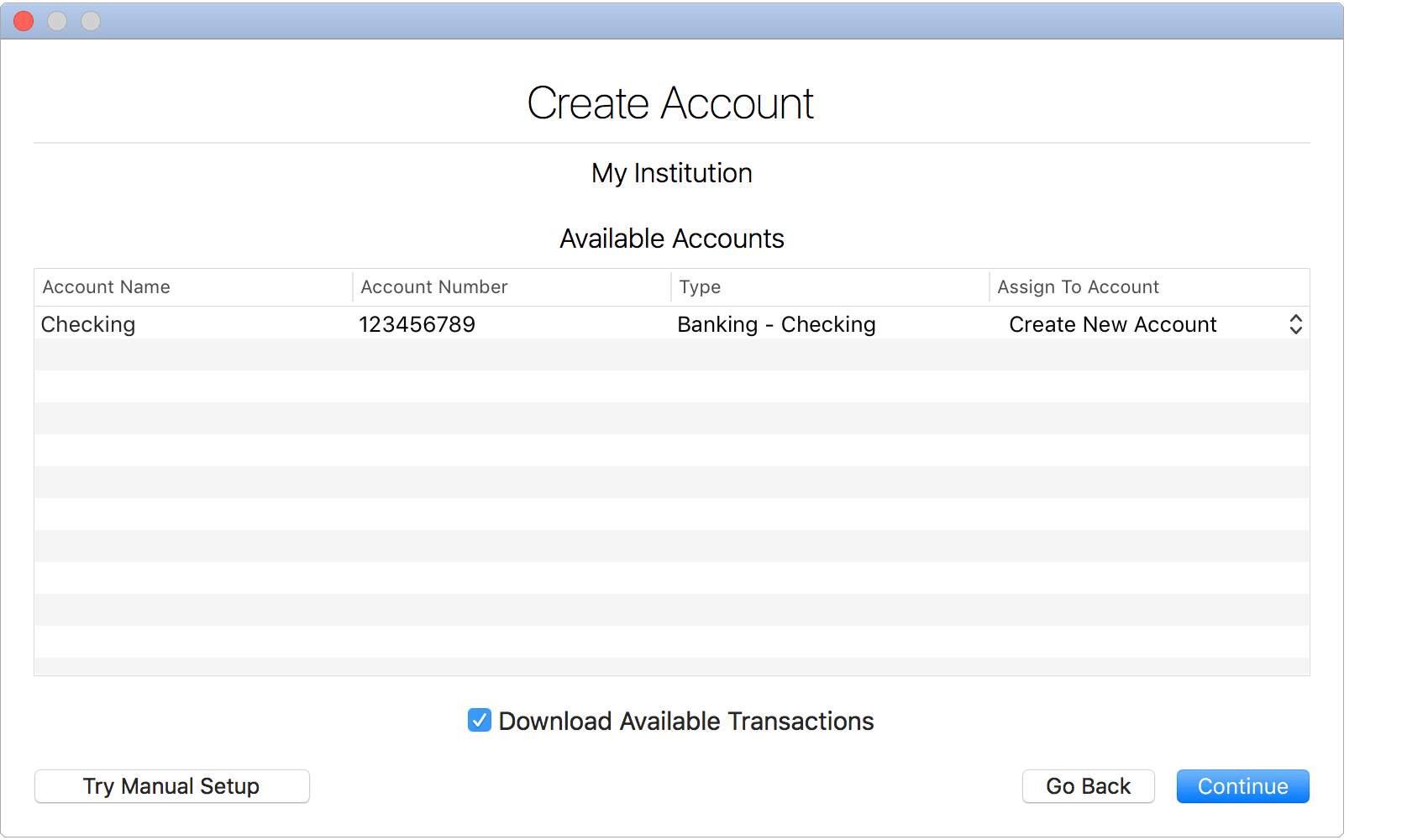
Task: Choose Try Manual Setup
Action: 171,786
